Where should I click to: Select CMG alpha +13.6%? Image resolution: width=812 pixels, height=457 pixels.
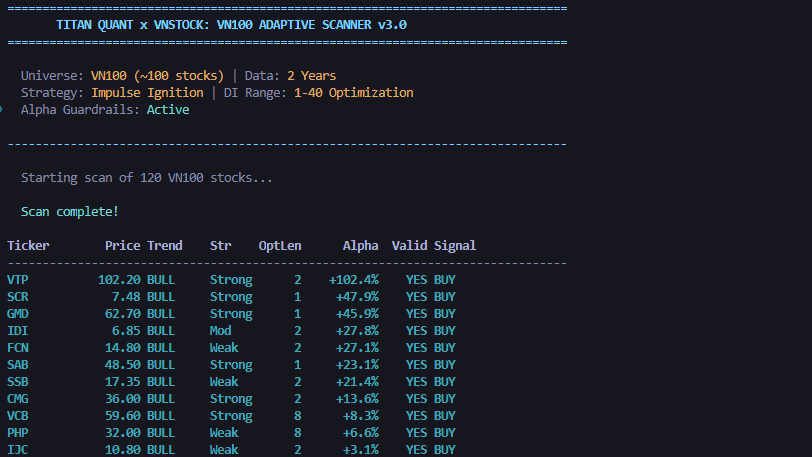tap(357, 399)
